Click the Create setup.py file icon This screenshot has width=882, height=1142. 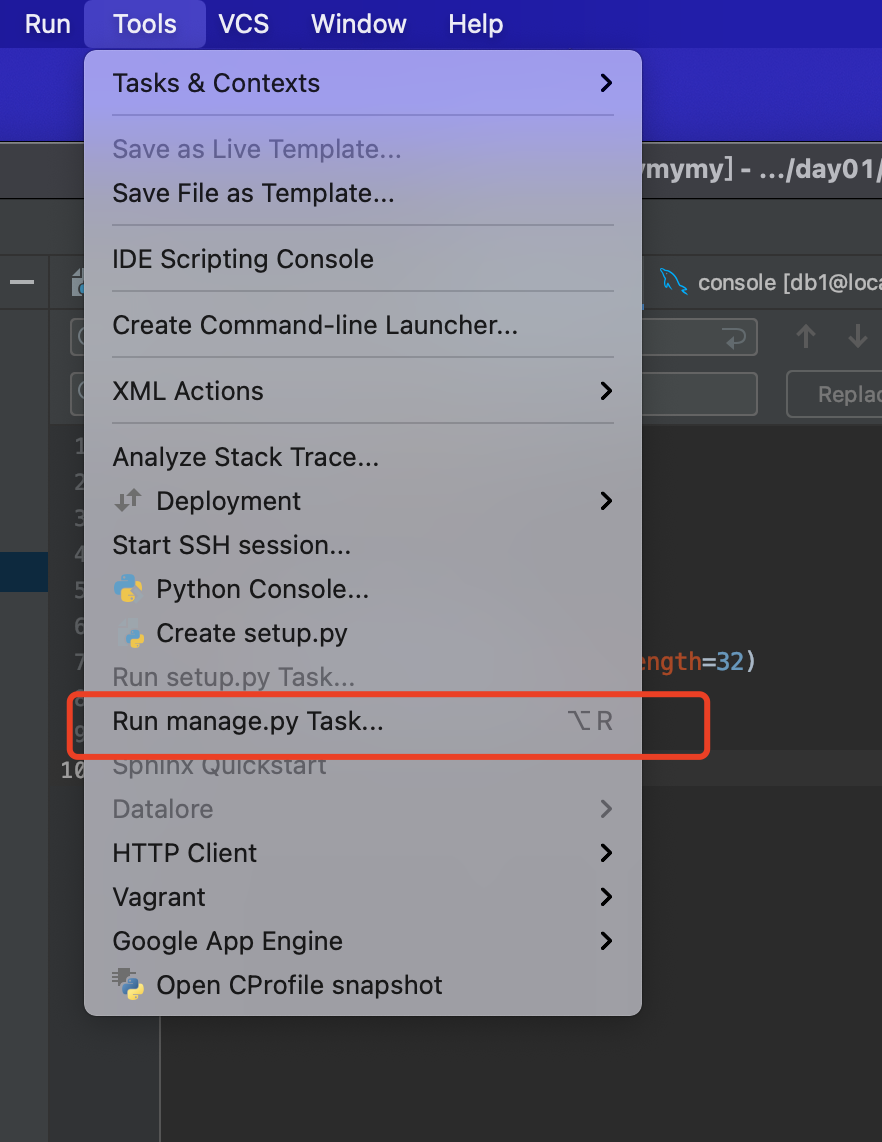(x=128, y=633)
